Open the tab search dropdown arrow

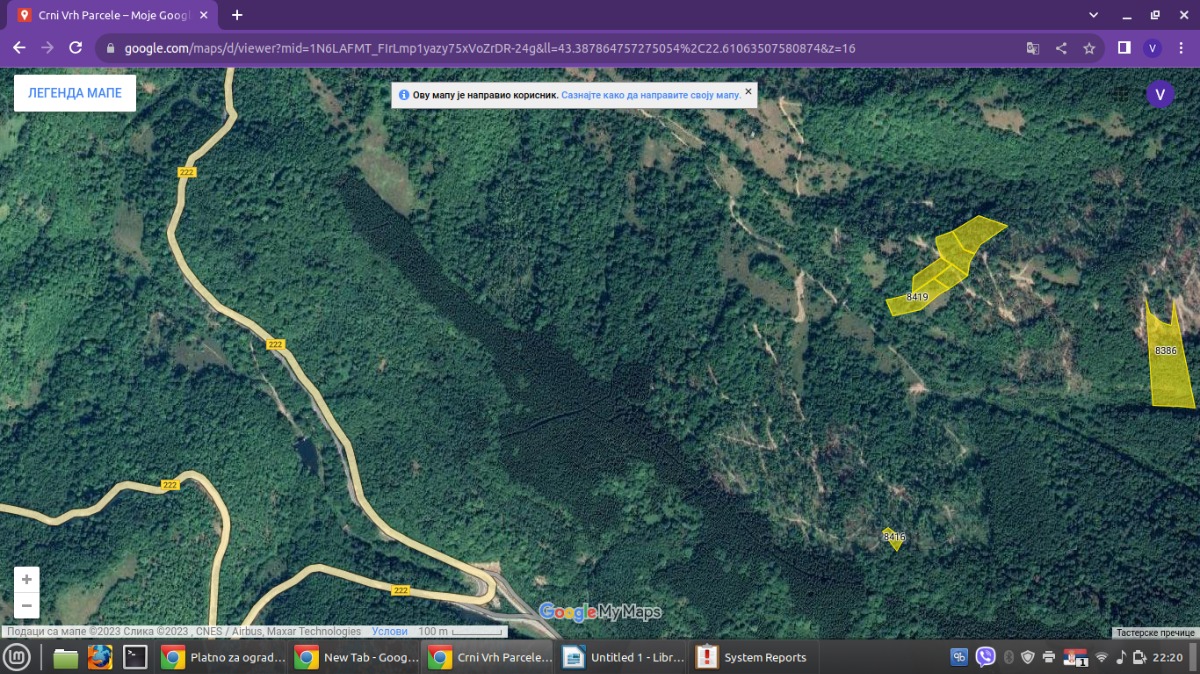coord(1091,15)
